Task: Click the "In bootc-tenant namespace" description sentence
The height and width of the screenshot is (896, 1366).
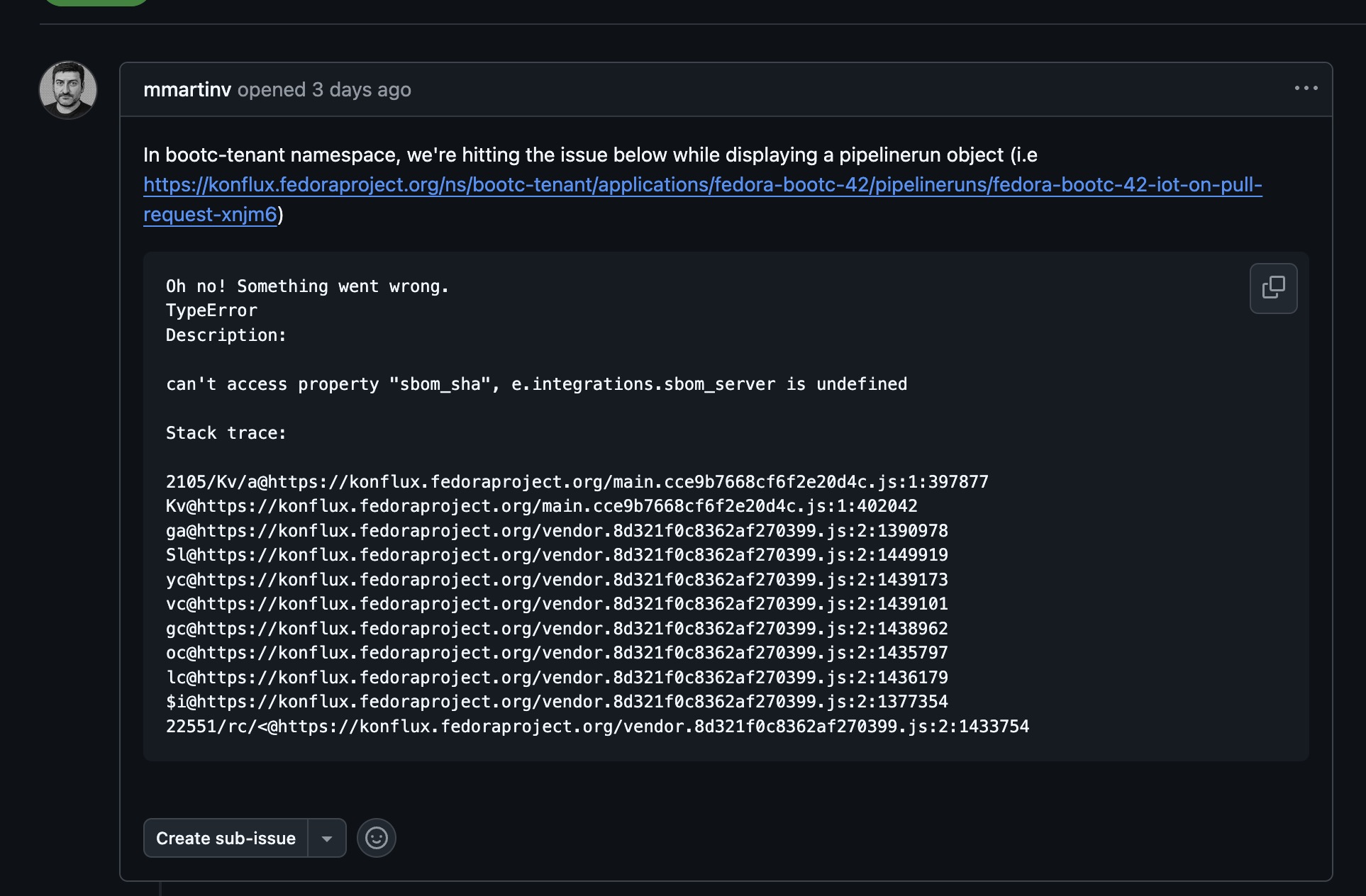Action: pyautogui.click(x=590, y=155)
